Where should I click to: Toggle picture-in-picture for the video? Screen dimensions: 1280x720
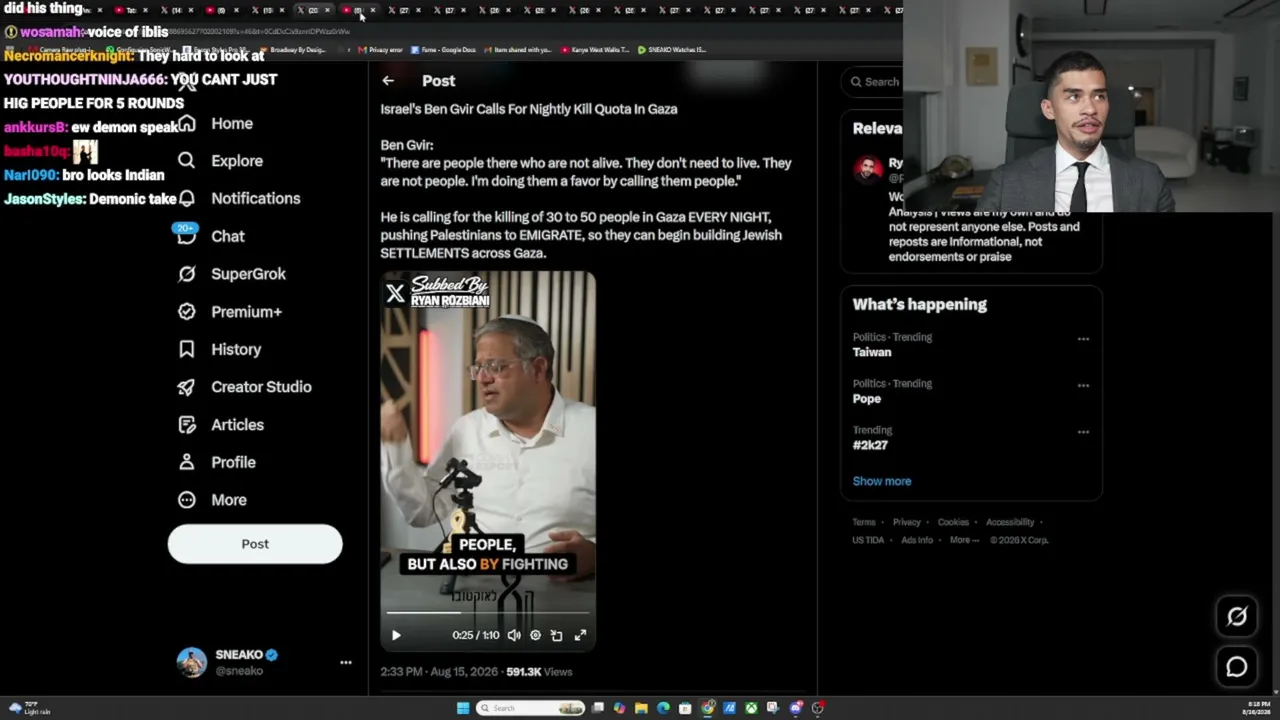tap(557, 635)
